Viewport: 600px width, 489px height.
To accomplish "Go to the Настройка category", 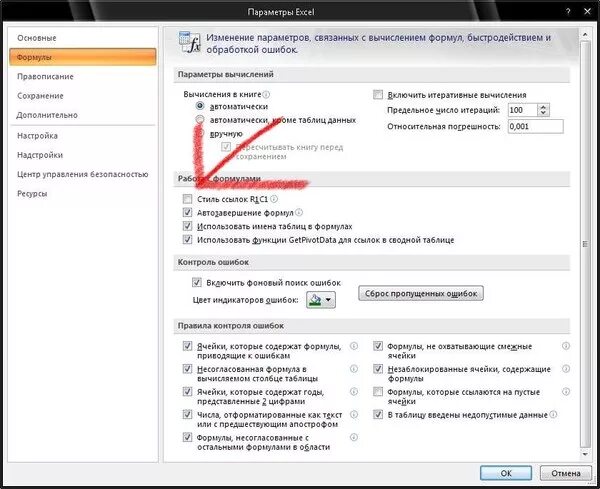I will (x=38, y=136).
